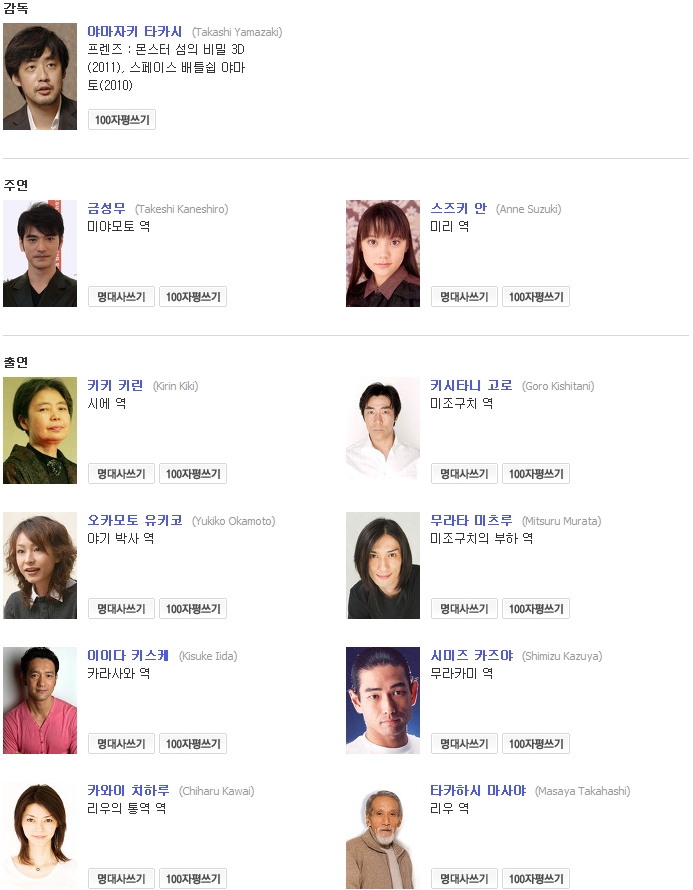
Task: Click Goro Kishitani's photo thumbnail
Action: click(383, 431)
